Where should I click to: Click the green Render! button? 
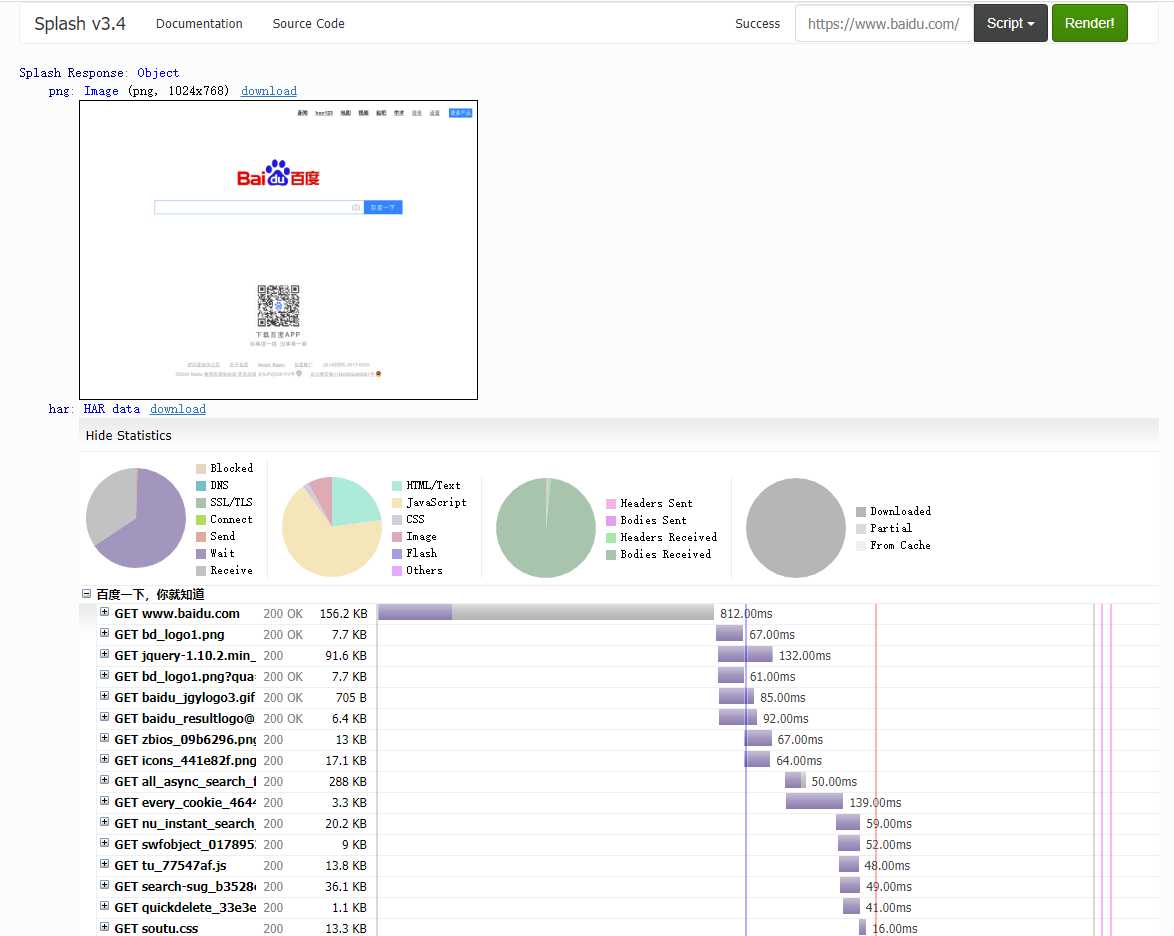[x=1089, y=23]
